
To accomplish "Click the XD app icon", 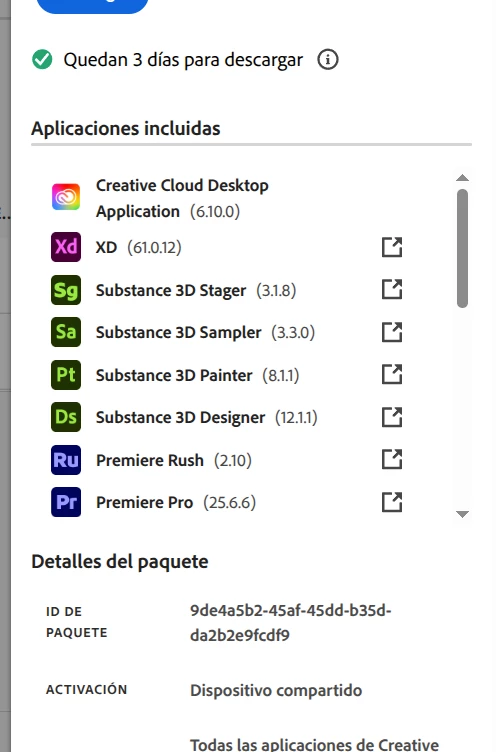I will (66, 247).
